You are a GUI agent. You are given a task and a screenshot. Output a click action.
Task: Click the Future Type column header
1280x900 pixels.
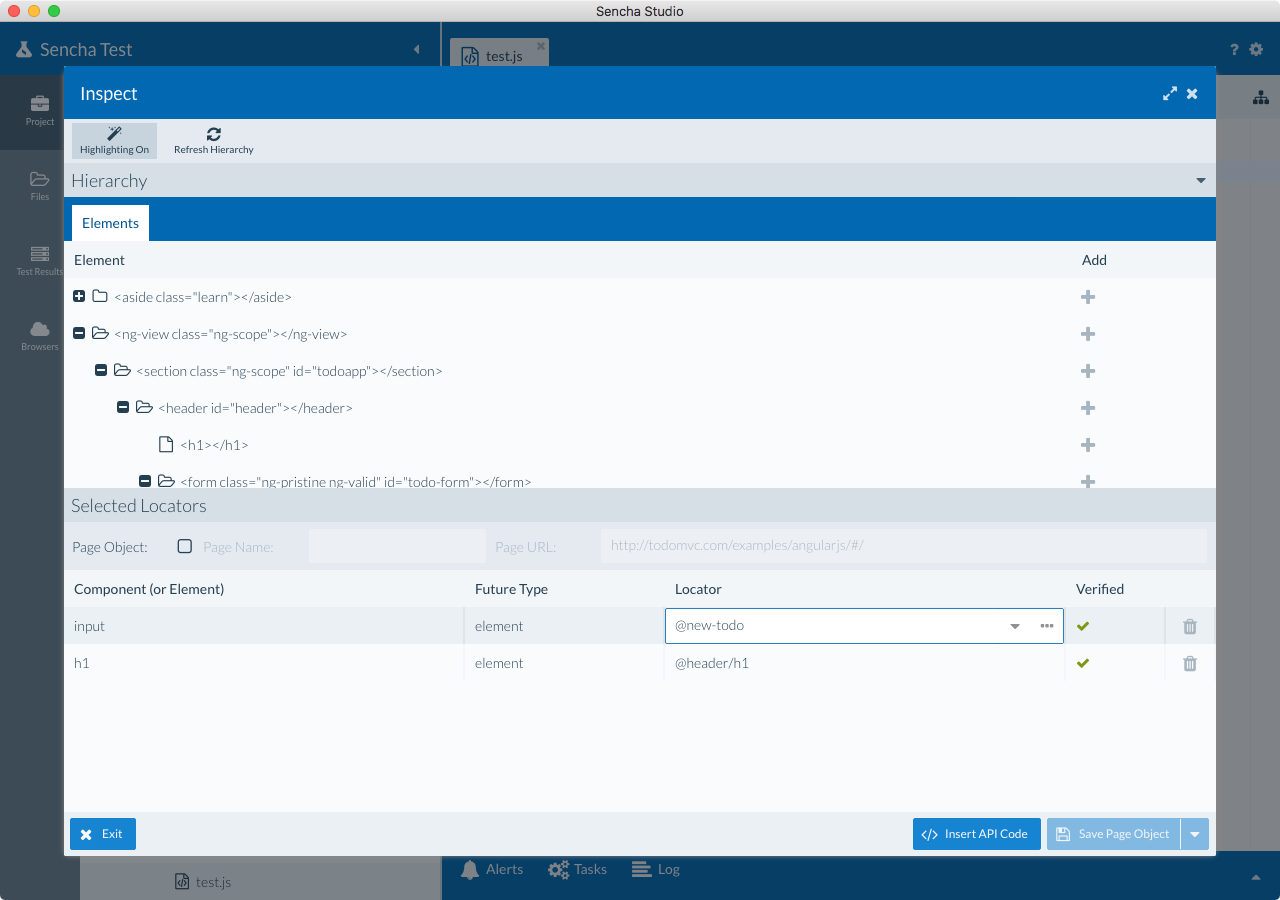click(511, 589)
